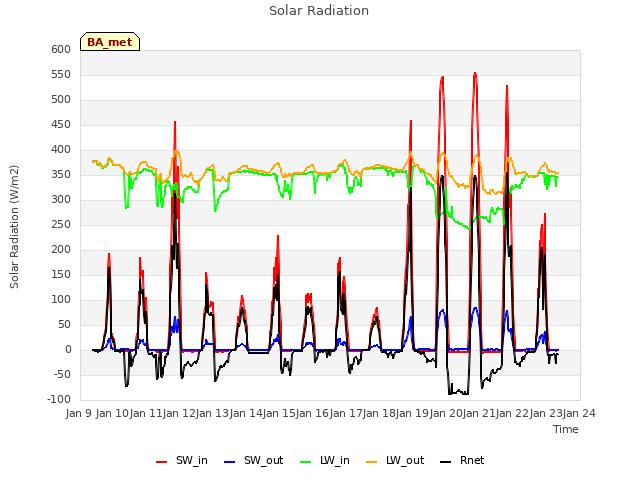Select the SW_in legend label
This screenshot has height=480, width=640.
tap(192, 460)
